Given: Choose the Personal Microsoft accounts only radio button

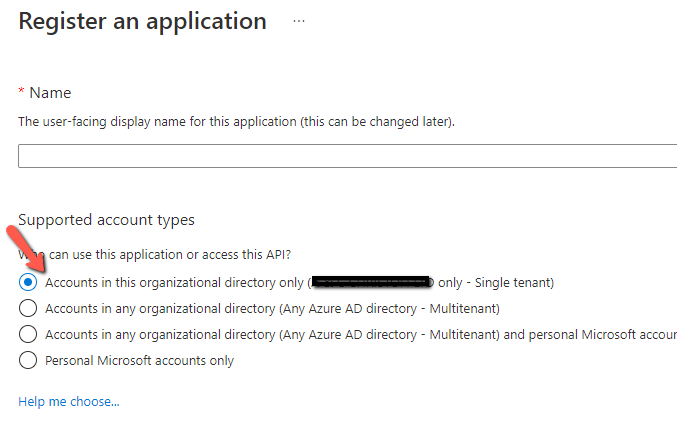Looking at the screenshot, I should point(28,360).
